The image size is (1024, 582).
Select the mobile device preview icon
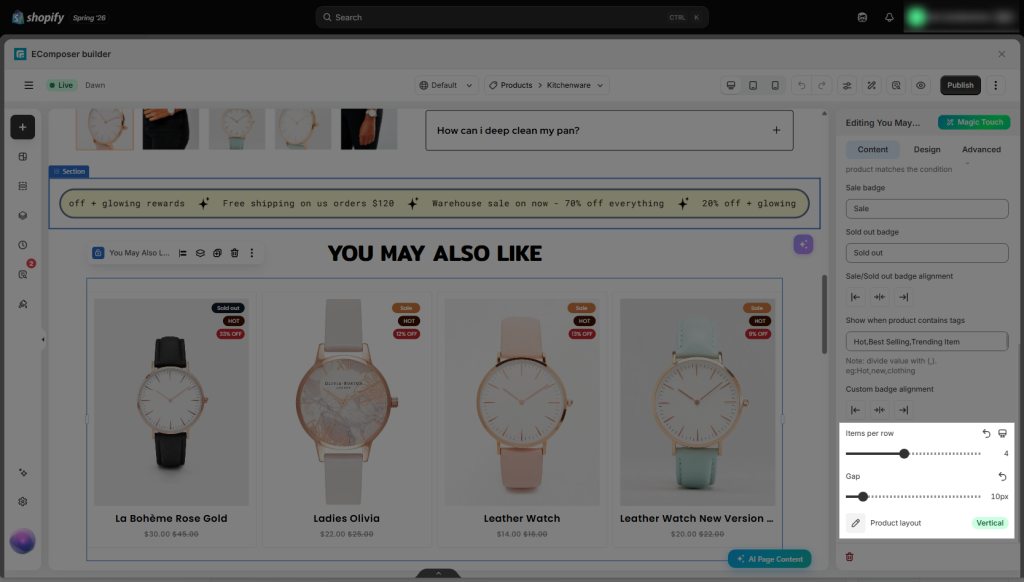775,85
